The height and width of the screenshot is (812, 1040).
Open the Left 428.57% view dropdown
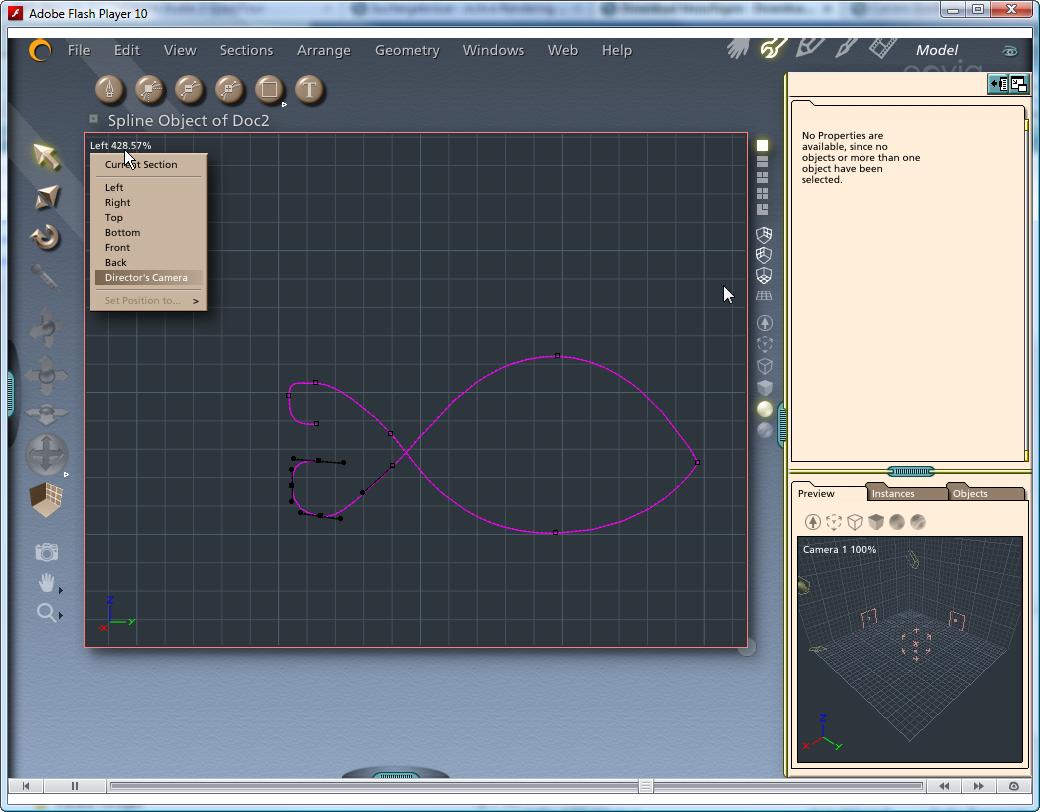click(x=120, y=145)
